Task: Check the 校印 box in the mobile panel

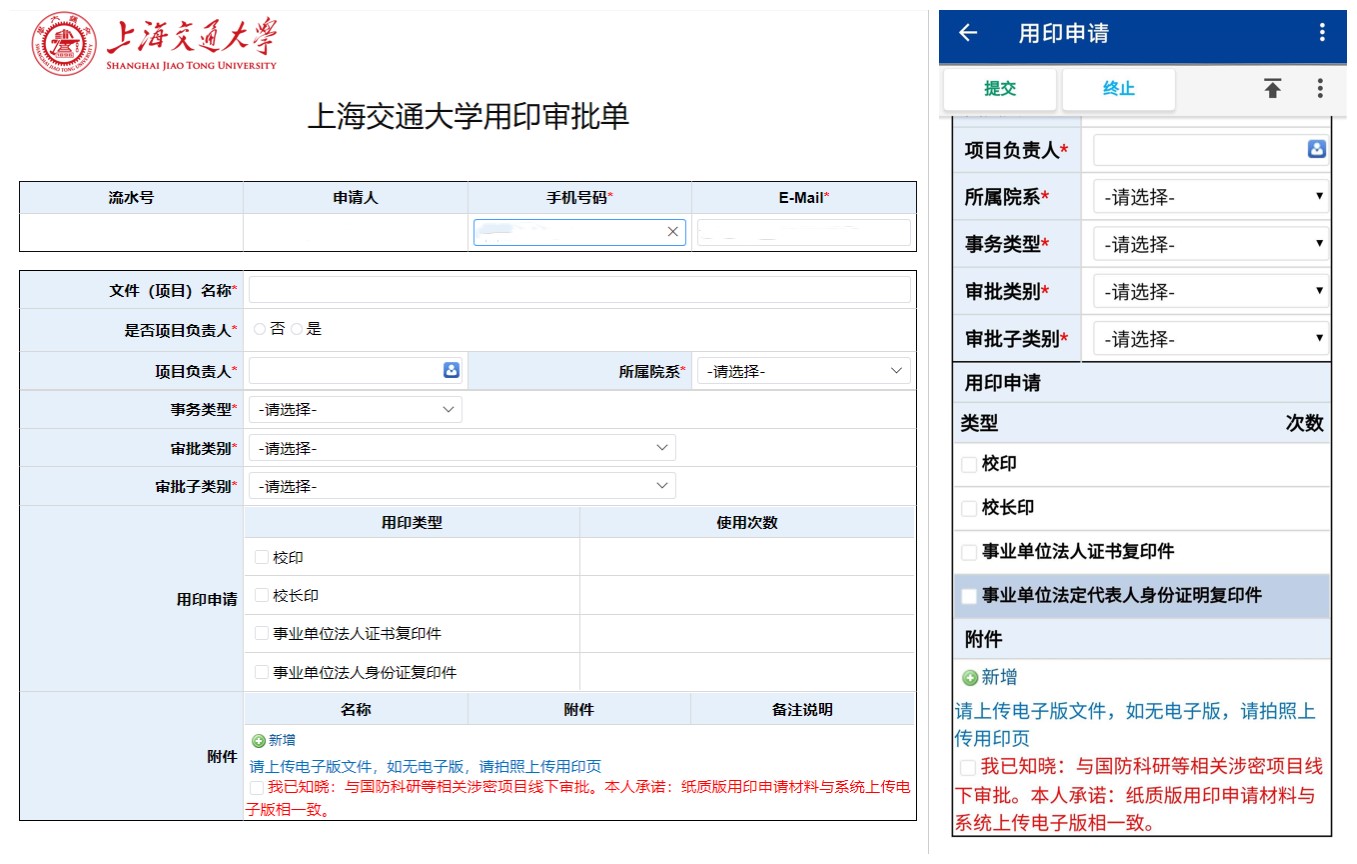Action: coord(969,465)
